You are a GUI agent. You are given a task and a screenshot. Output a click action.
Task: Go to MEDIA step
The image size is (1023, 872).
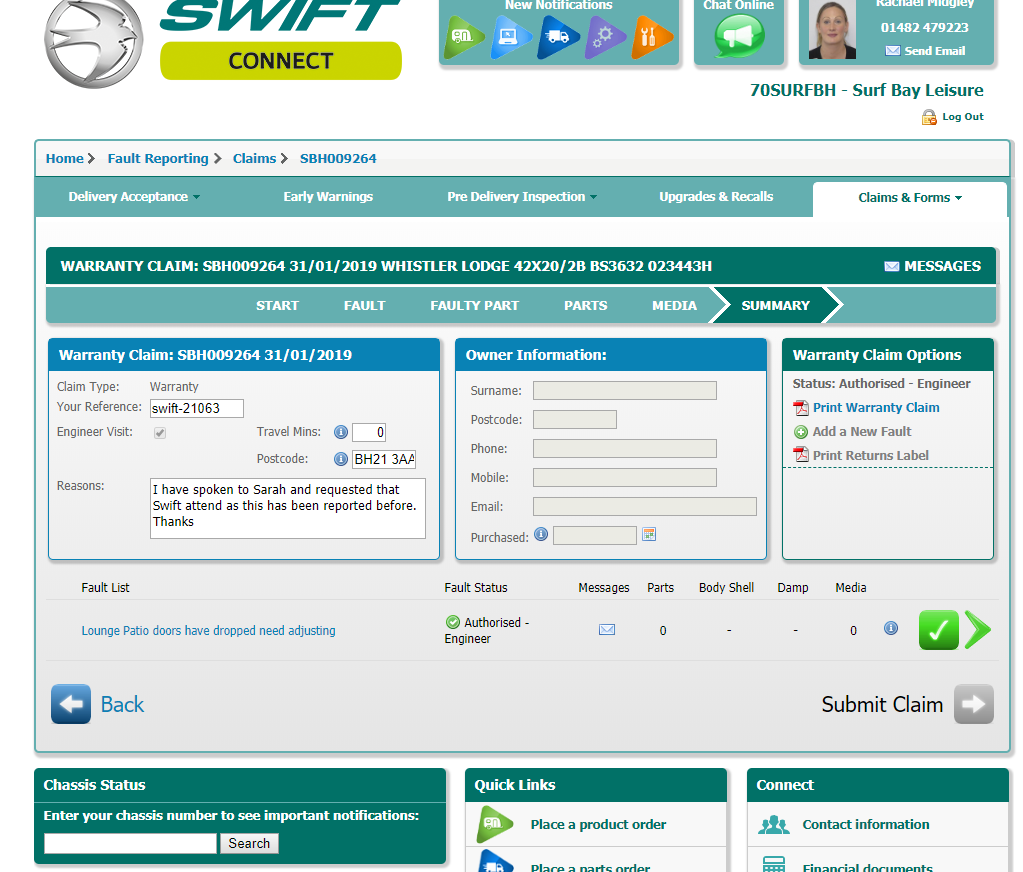point(674,305)
